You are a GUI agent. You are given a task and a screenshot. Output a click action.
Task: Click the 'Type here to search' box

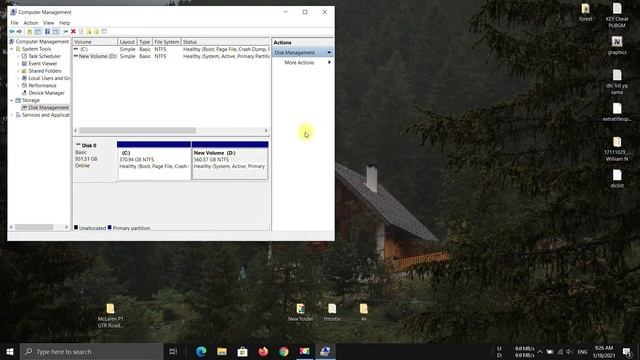tap(92, 351)
